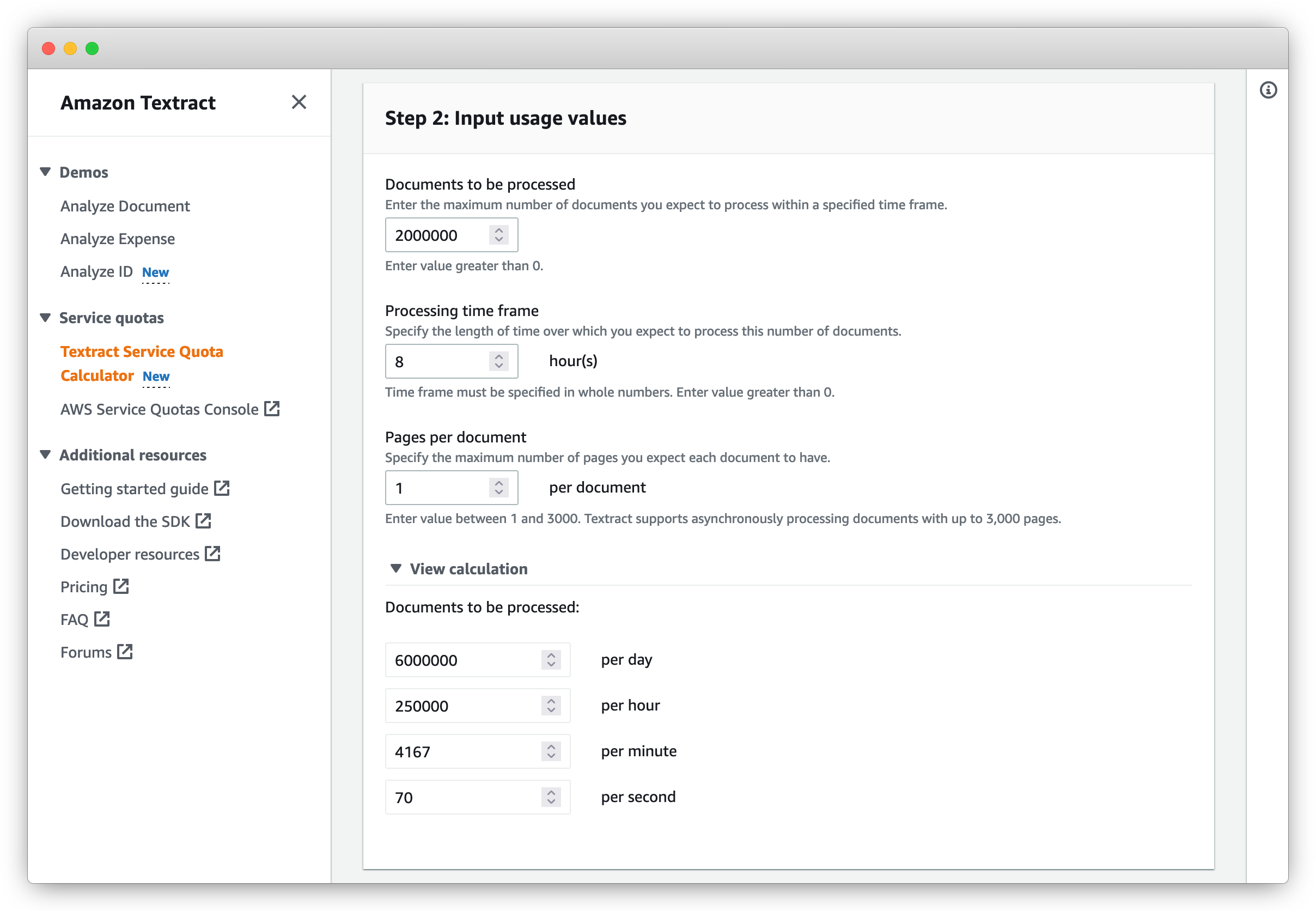Click the Pricing external link icon
This screenshot has height=911, width=1316.
coord(120,586)
